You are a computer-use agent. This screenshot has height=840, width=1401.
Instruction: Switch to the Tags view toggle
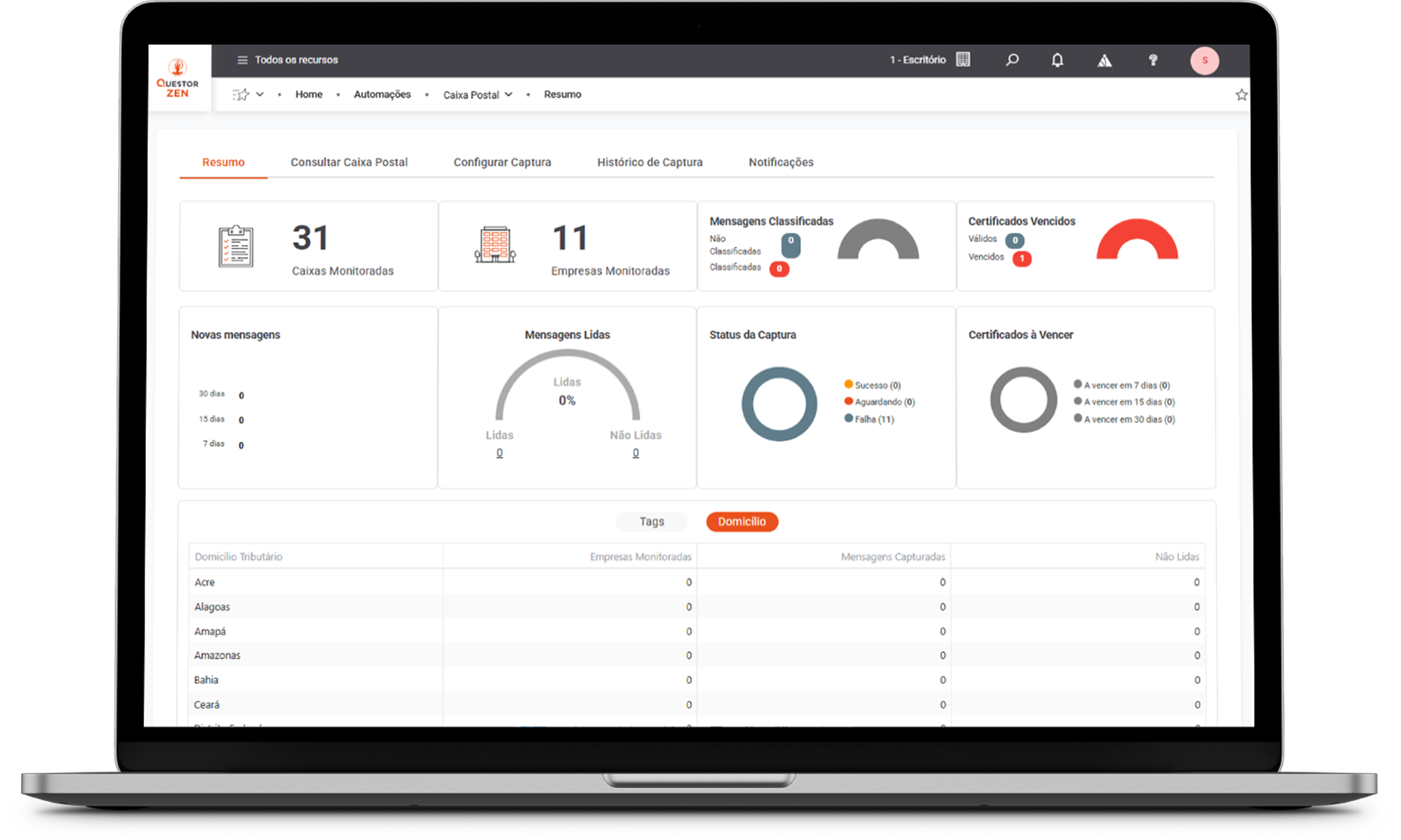652,522
